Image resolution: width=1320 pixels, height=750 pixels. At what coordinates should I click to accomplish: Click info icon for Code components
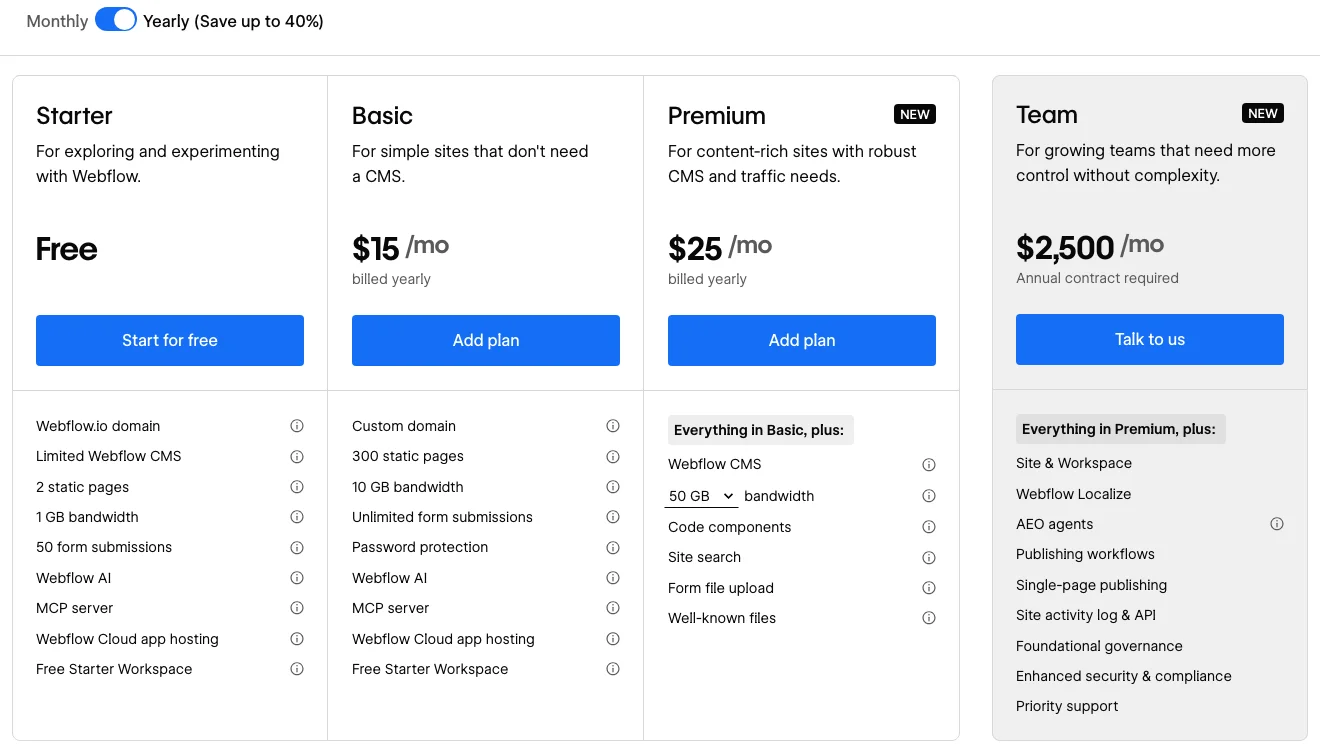(929, 527)
